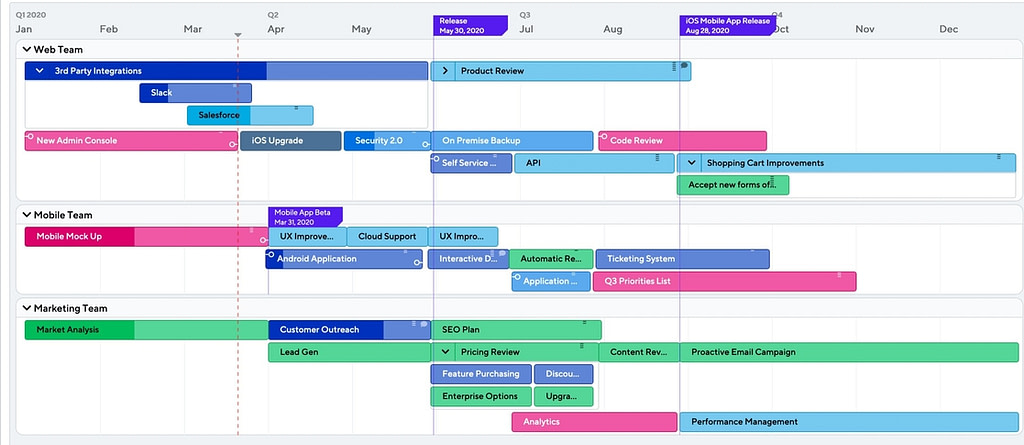
Task: Collapse the Pricing Review chevron
Action: 445,352
